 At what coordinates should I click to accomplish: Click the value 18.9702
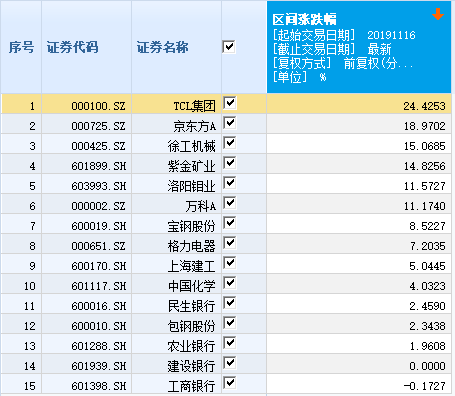(x=424, y=126)
